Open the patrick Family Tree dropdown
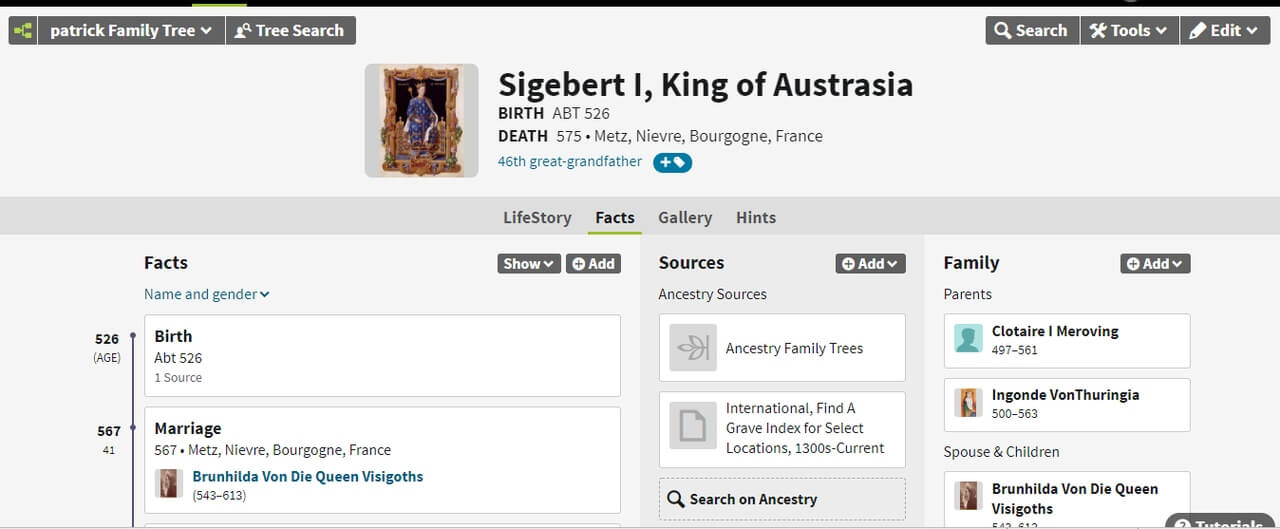This screenshot has height=529, width=1280. (x=130, y=31)
